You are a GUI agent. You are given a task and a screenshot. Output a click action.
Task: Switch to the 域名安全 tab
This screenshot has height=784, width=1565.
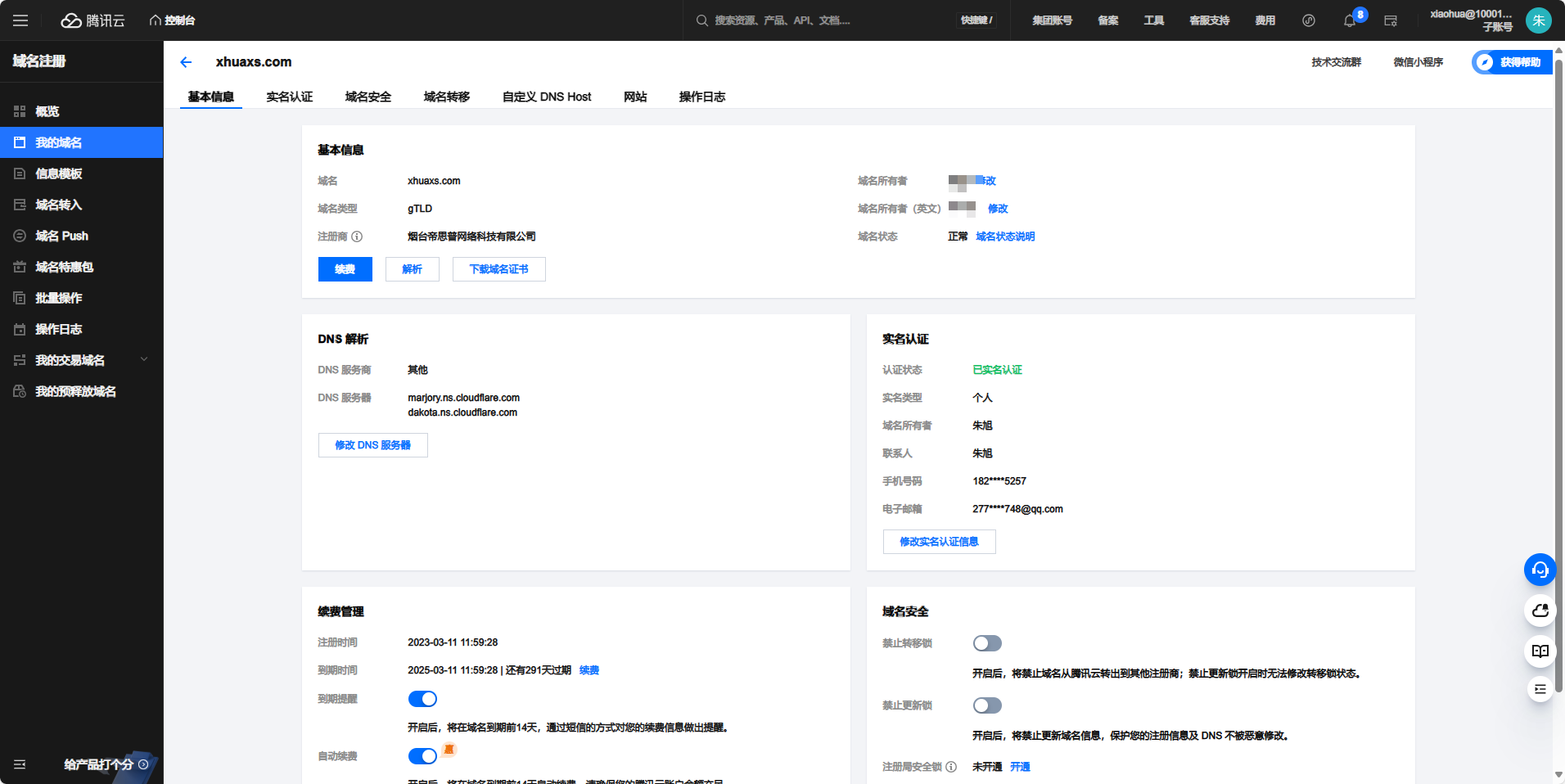368,97
